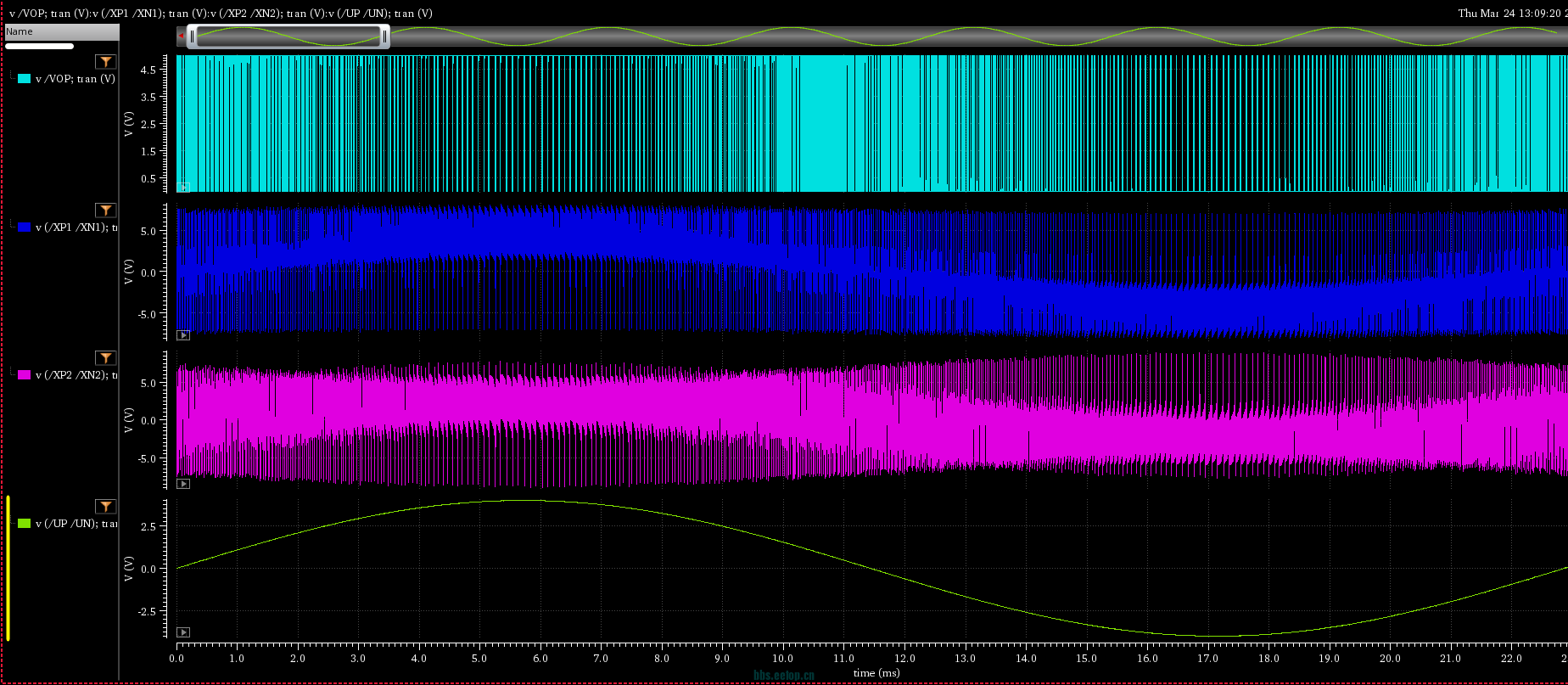Viewport: 1568px width, 685px height.
Task: Click the green color swatch of v (/UP /UN)
Action: (x=25, y=524)
